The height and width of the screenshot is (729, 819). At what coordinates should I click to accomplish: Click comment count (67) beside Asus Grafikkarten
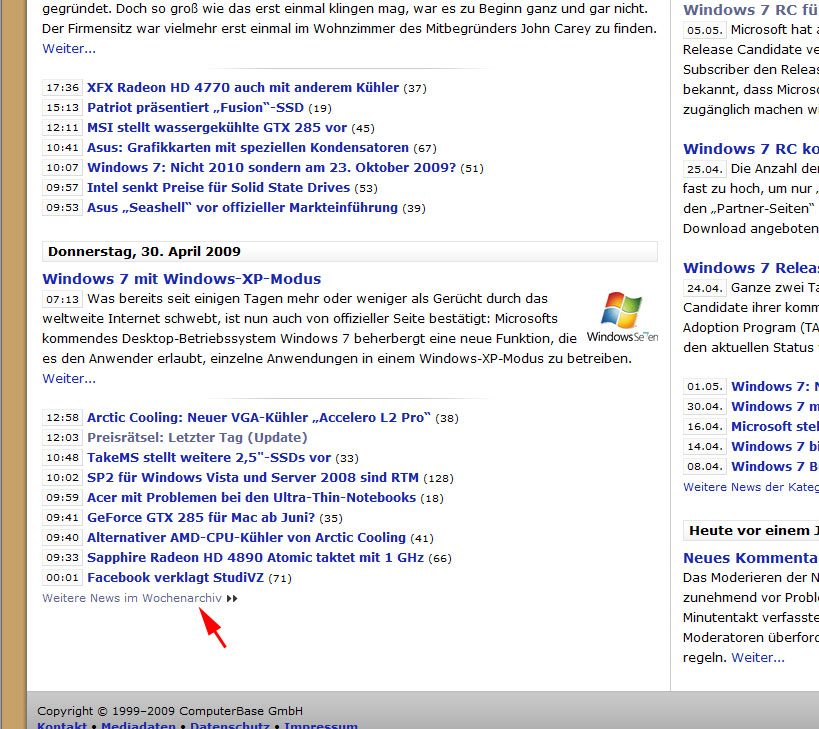tap(425, 148)
